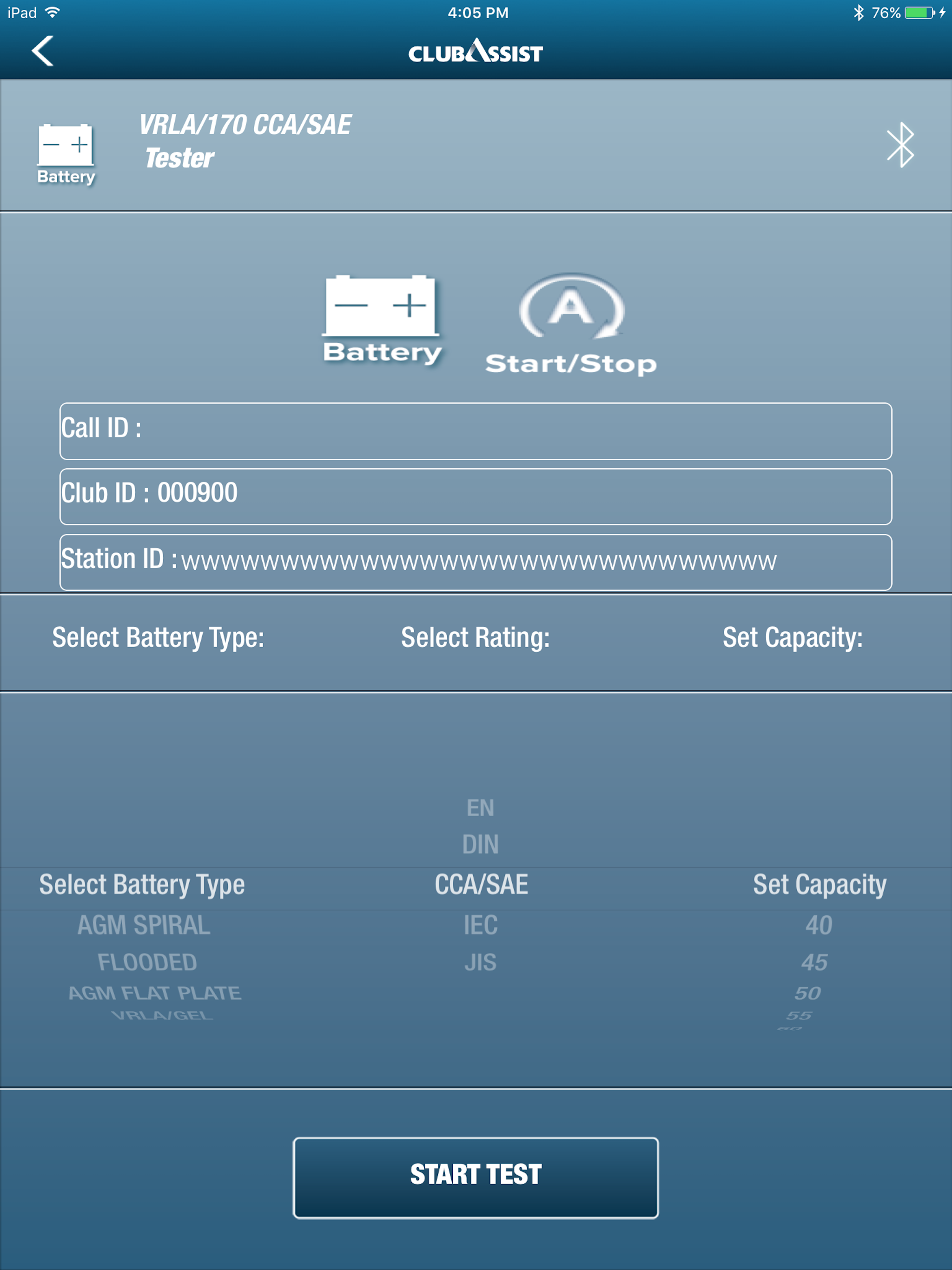
Task: Tap the Club ID field showing 000900
Action: 476,496
